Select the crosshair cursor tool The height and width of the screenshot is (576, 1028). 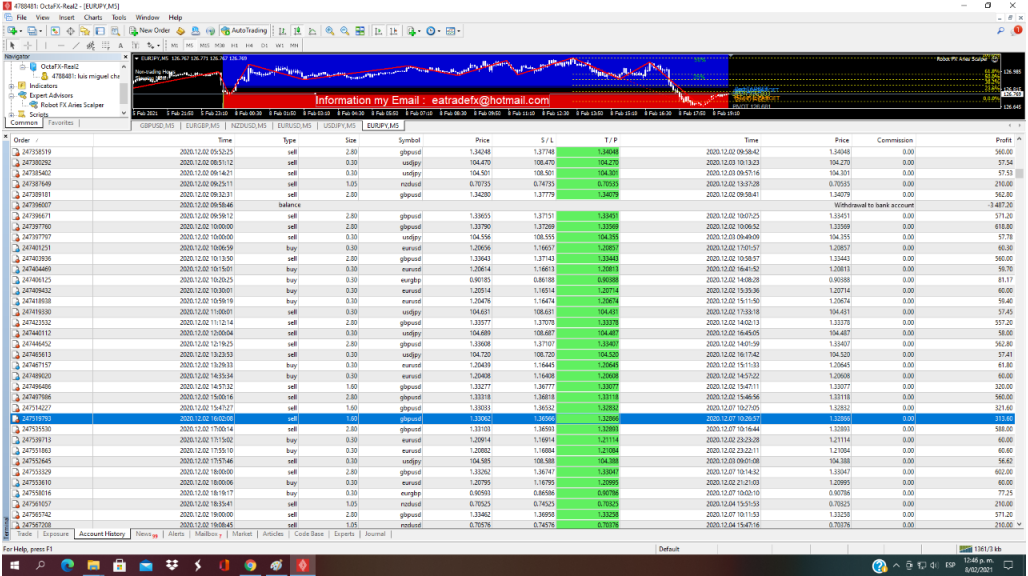(27, 45)
